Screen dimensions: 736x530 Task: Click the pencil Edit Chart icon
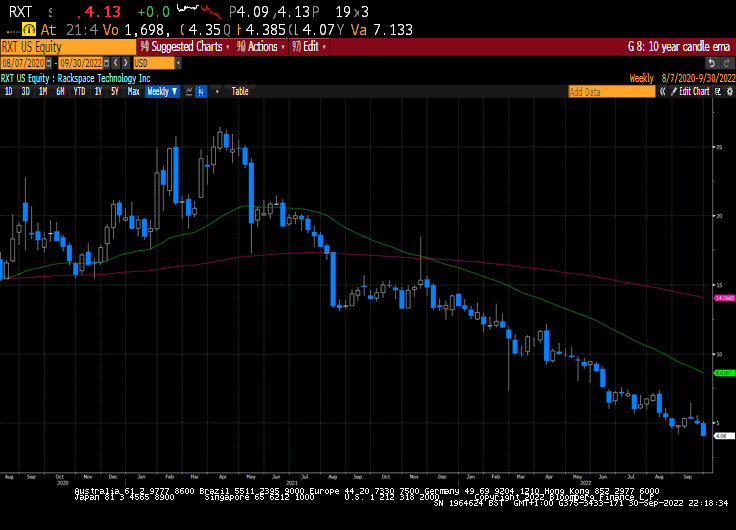(674, 91)
